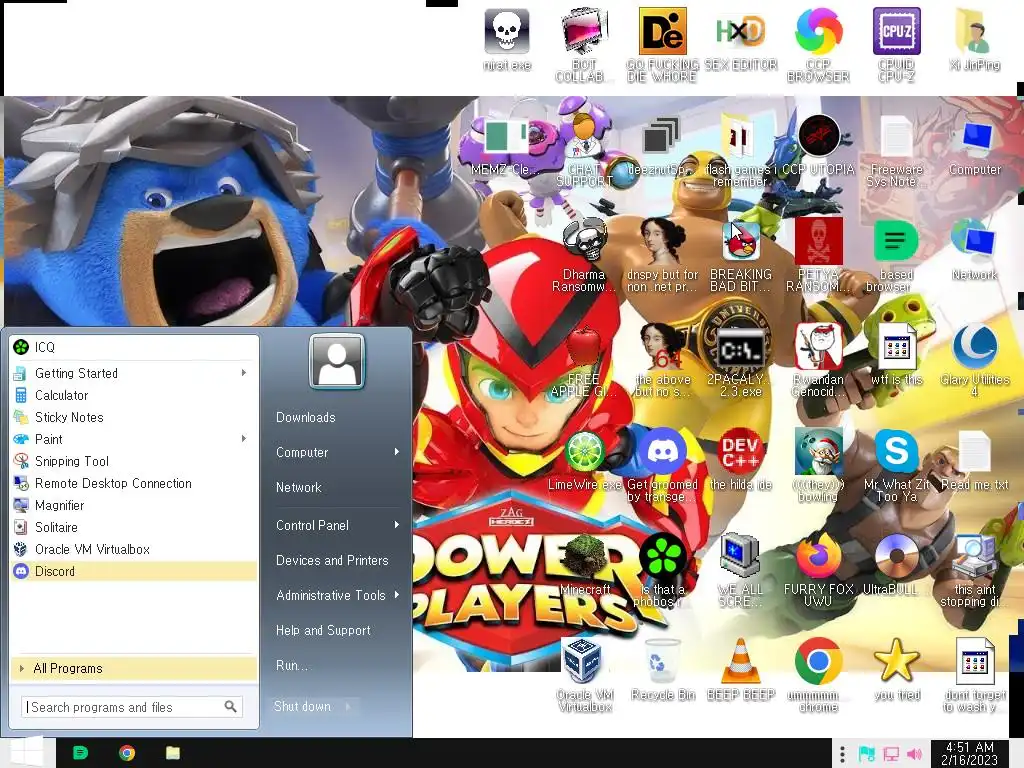Open Network link in Start menu
This screenshot has height=768, width=1024.
tap(299, 487)
